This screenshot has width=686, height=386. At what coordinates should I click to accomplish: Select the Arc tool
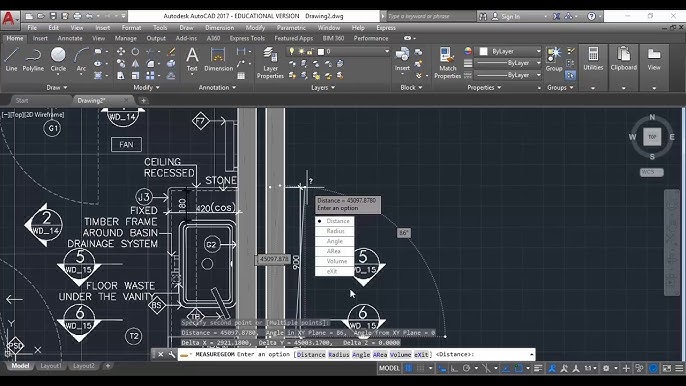81,59
